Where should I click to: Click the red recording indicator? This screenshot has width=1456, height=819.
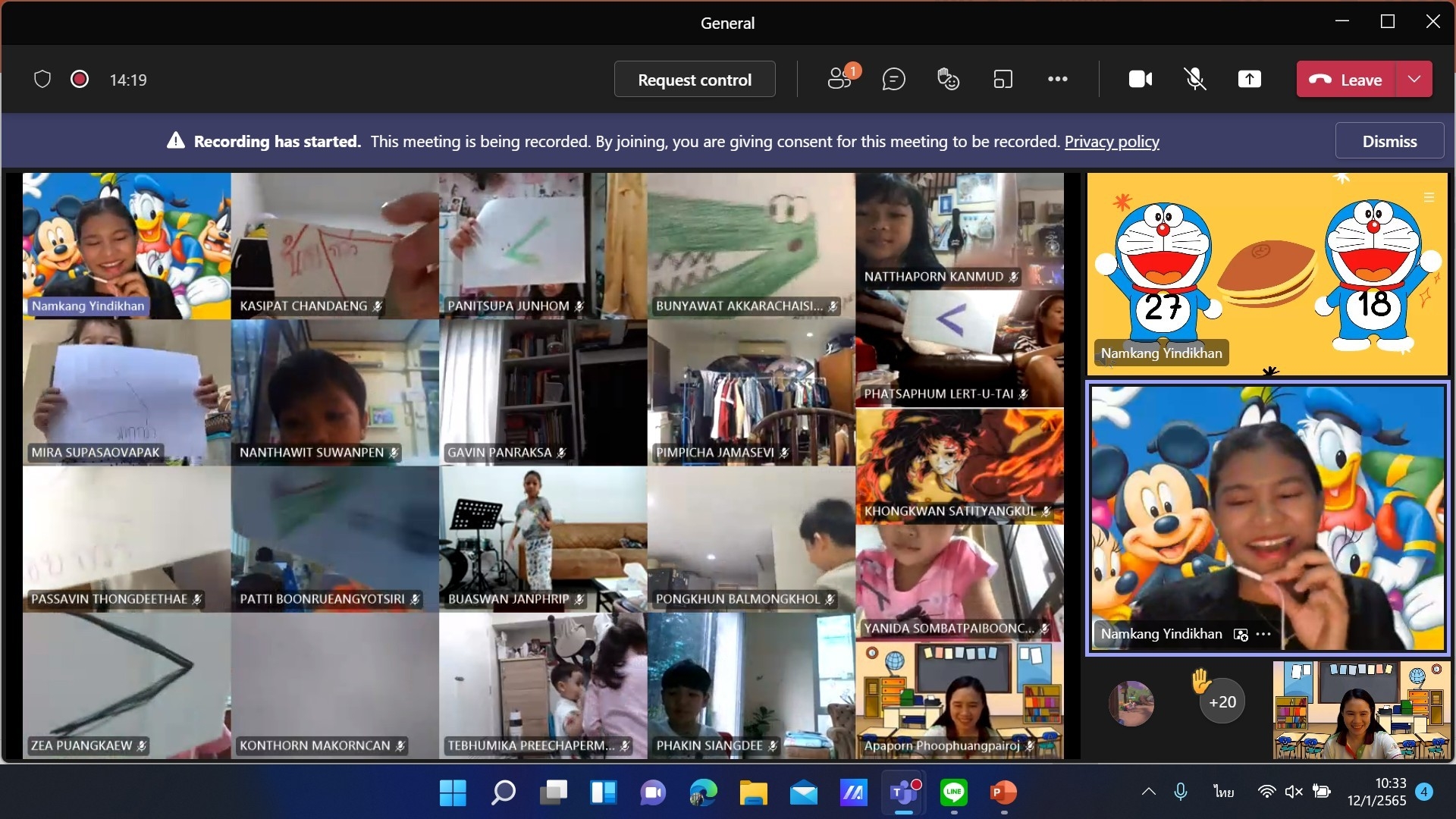80,79
